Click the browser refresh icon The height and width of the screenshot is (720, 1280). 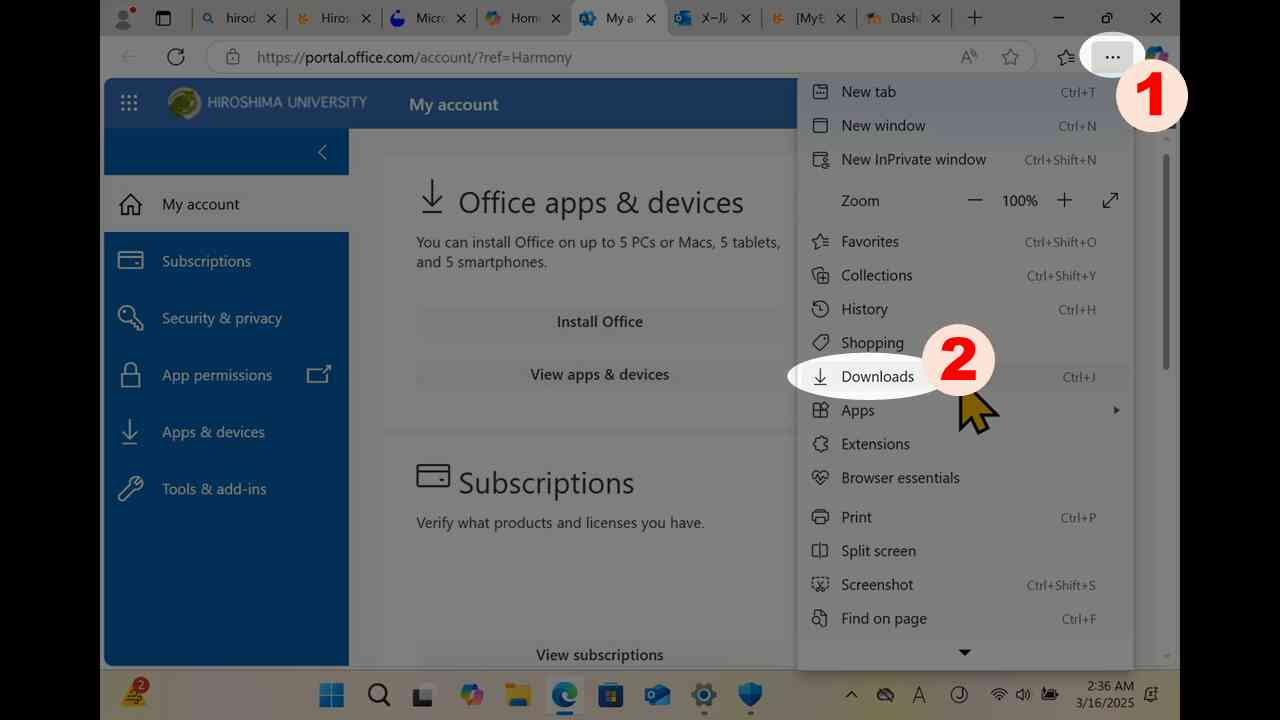point(176,57)
